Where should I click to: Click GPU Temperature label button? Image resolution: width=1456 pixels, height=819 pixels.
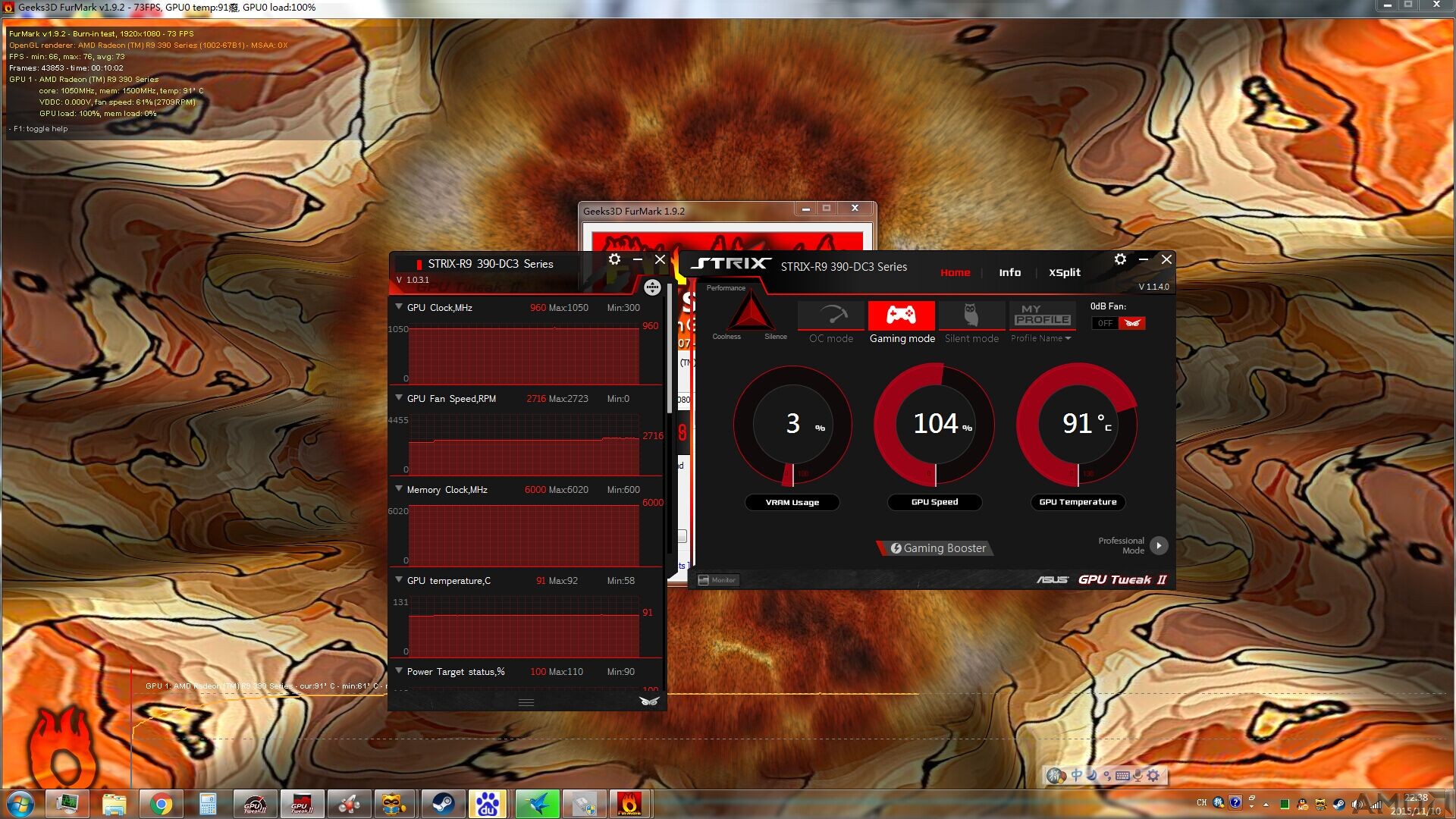click(x=1078, y=502)
